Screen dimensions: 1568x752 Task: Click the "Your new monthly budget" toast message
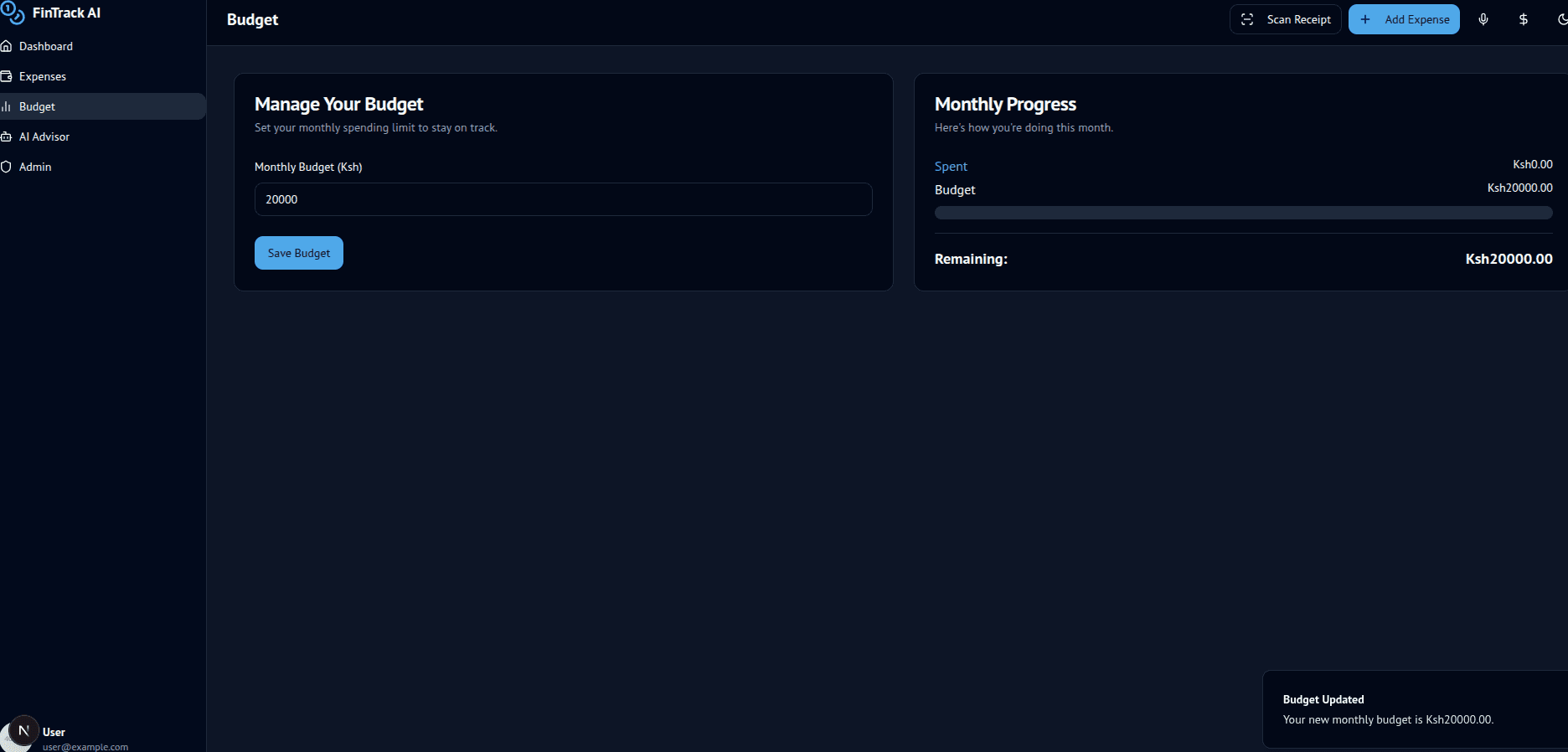[x=1388, y=719]
